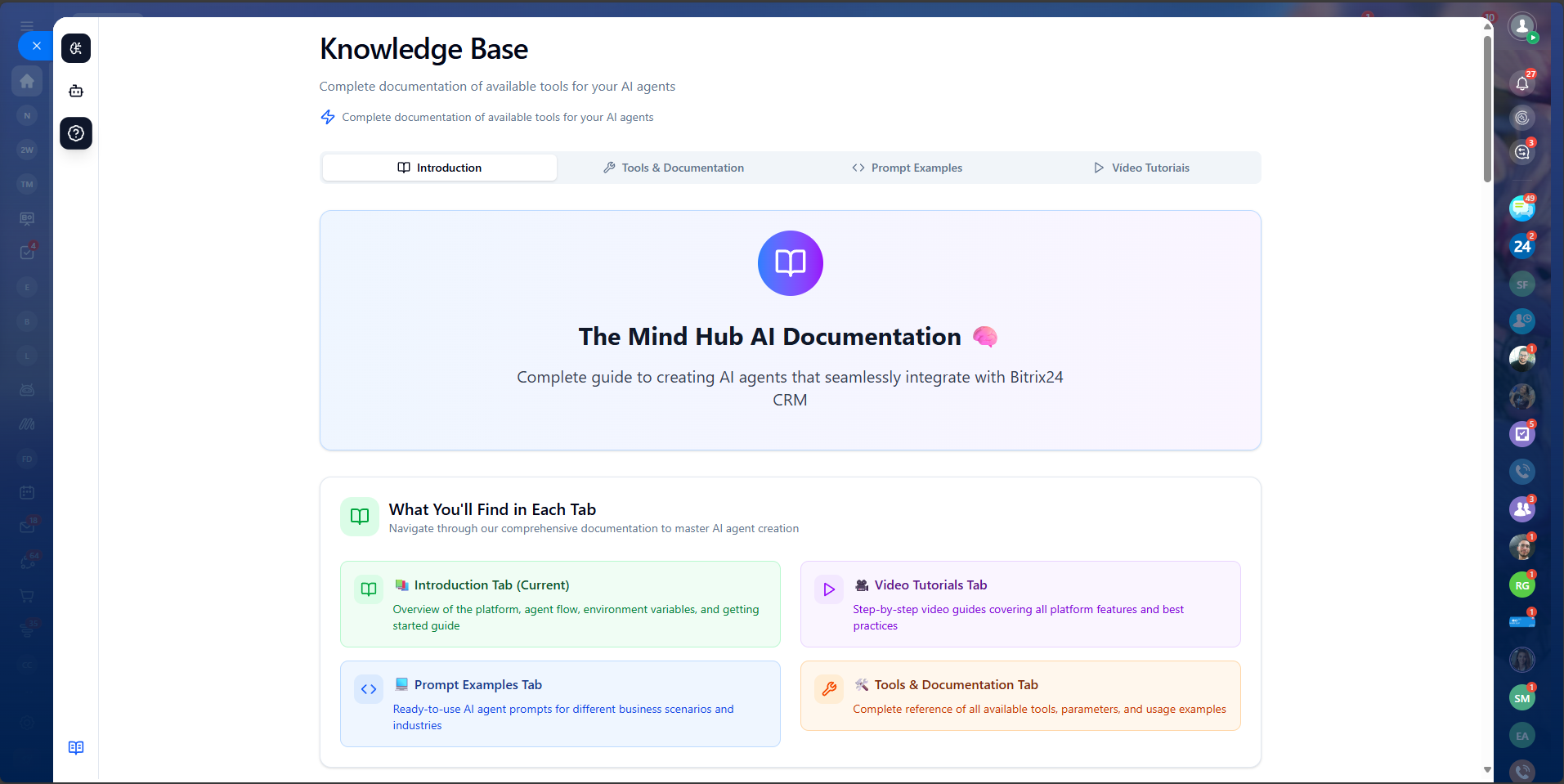1564x784 pixels.
Task: Go to the Video Tutorials tab
Action: pyautogui.click(x=1142, y=168)
